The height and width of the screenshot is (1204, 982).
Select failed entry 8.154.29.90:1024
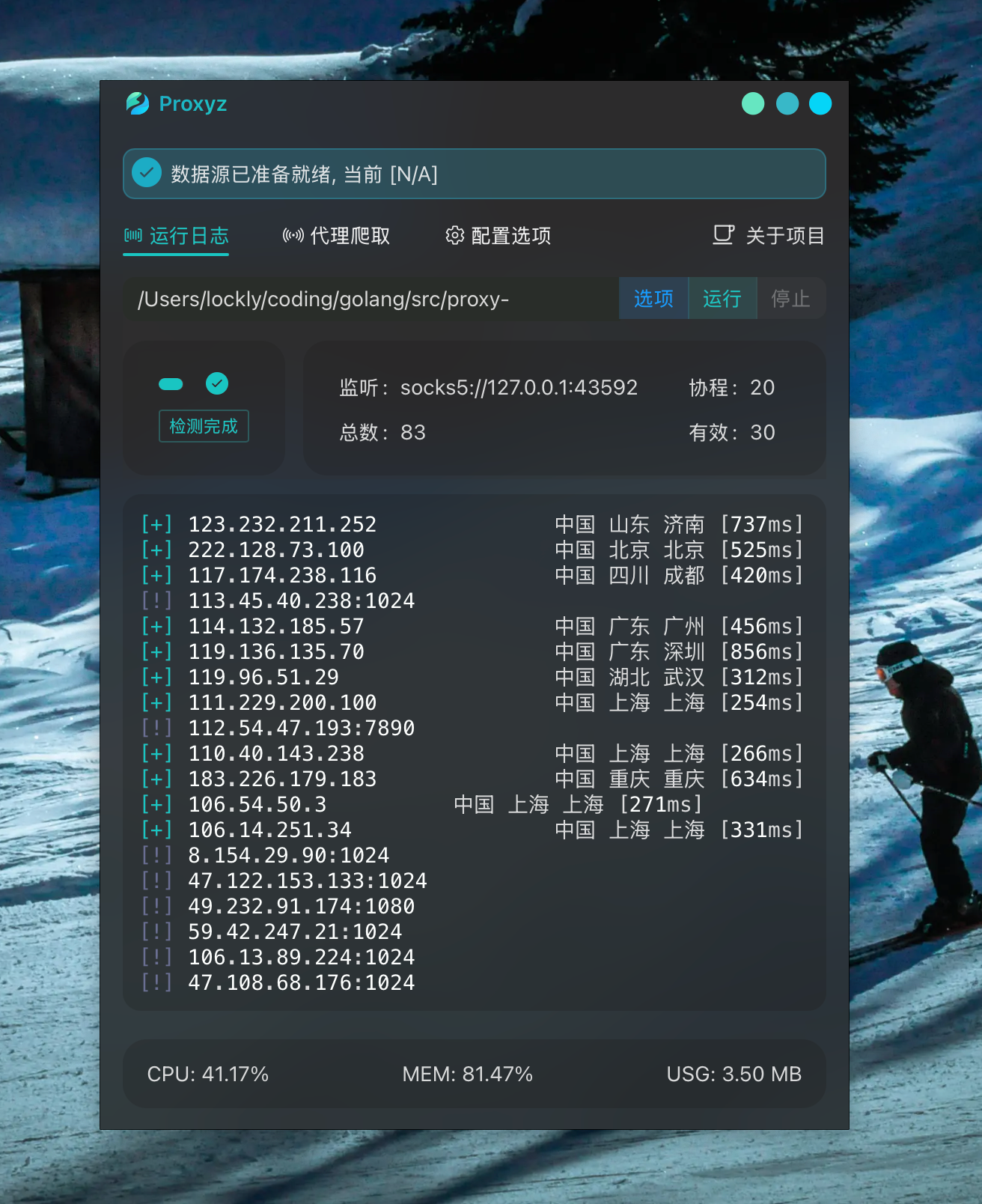[265, 855]
